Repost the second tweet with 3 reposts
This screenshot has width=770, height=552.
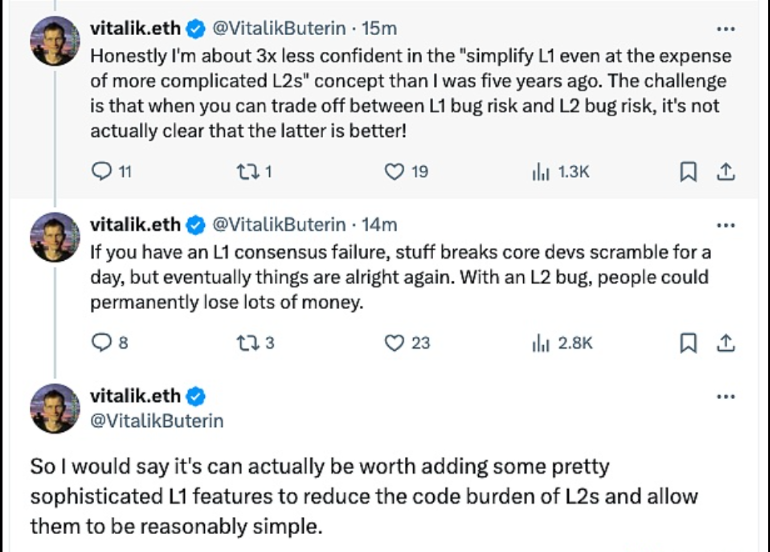246,343
